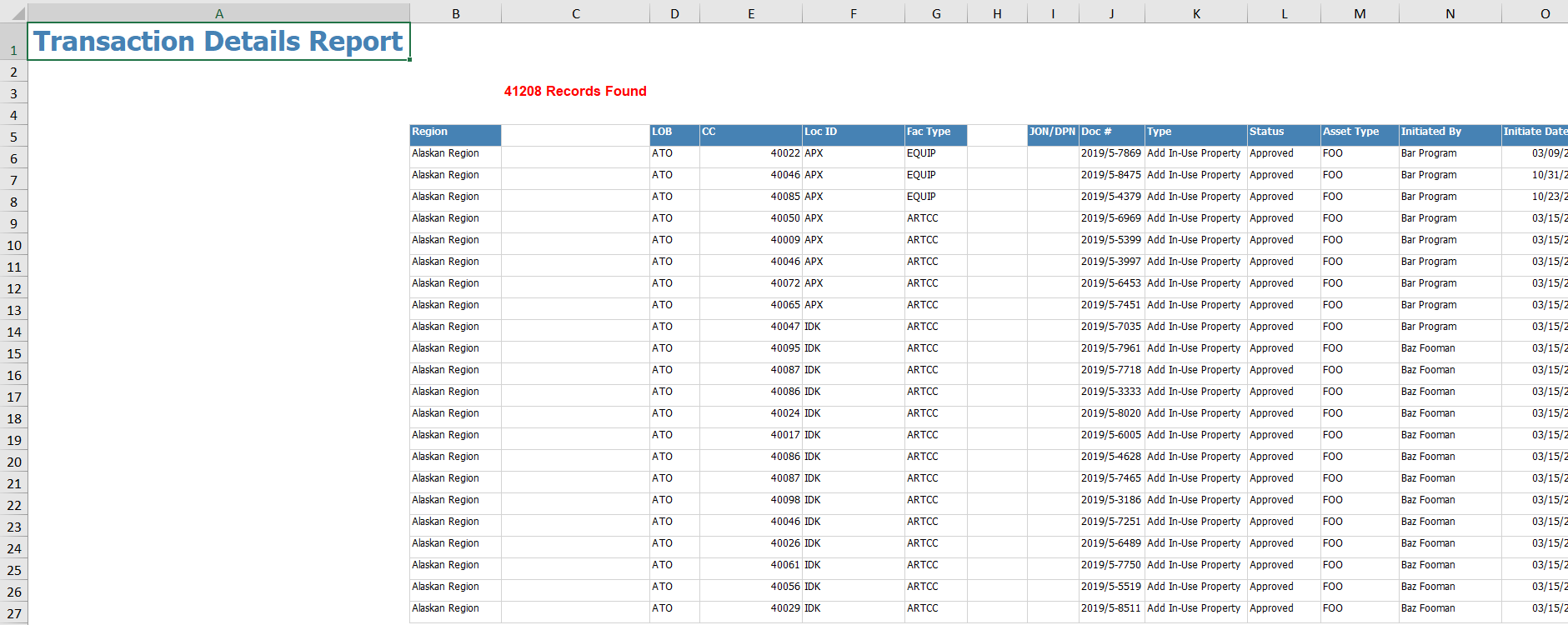The image size is (1568, 625).
Task: Select Doc # cell 2019/5-6005
Action: (1112, 438)
